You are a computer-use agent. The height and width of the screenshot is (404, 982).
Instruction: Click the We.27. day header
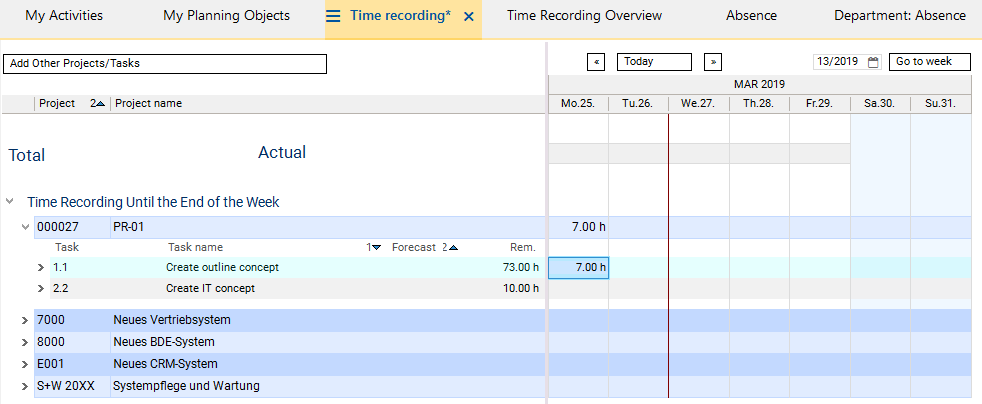[x=698, y=104]
